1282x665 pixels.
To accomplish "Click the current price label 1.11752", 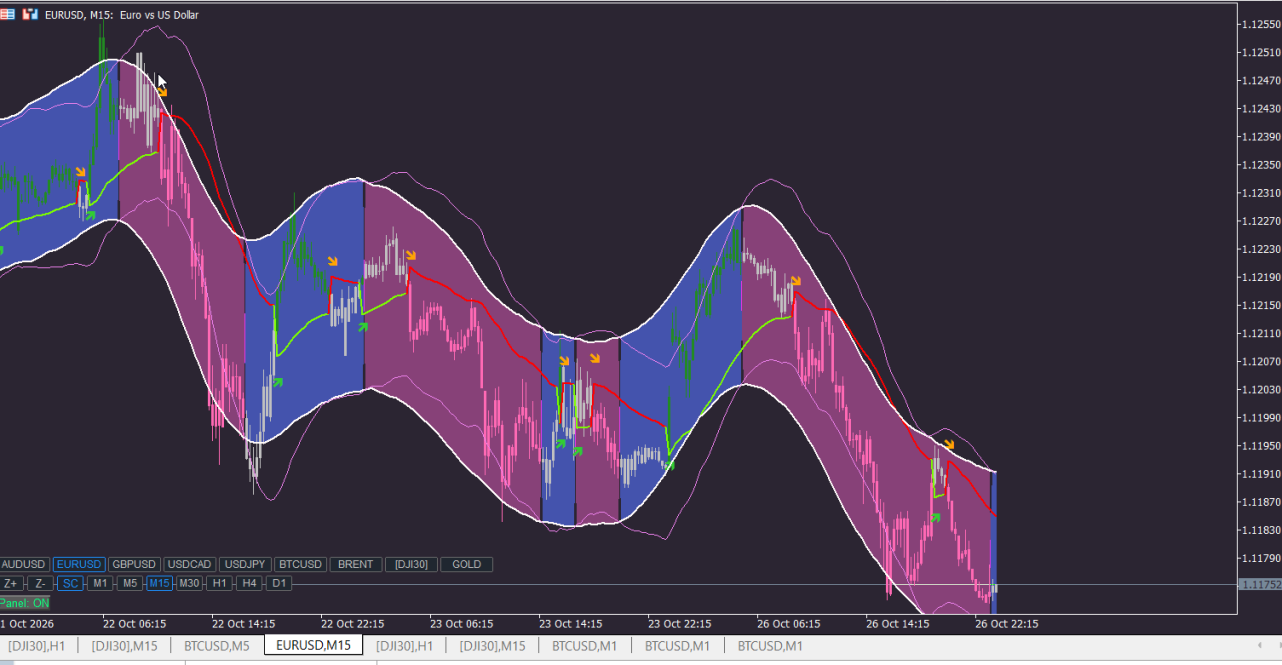I will (1260, 585).
